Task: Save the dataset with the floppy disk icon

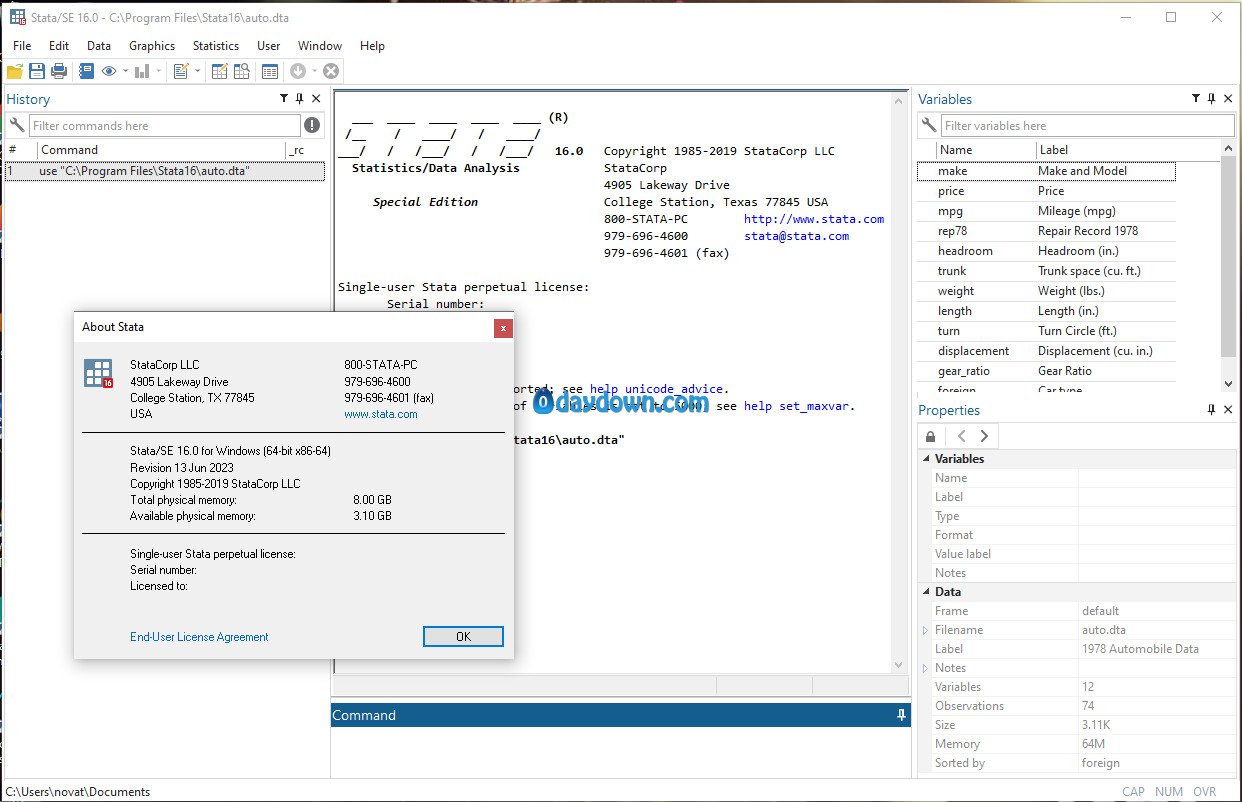Action: 37,71
